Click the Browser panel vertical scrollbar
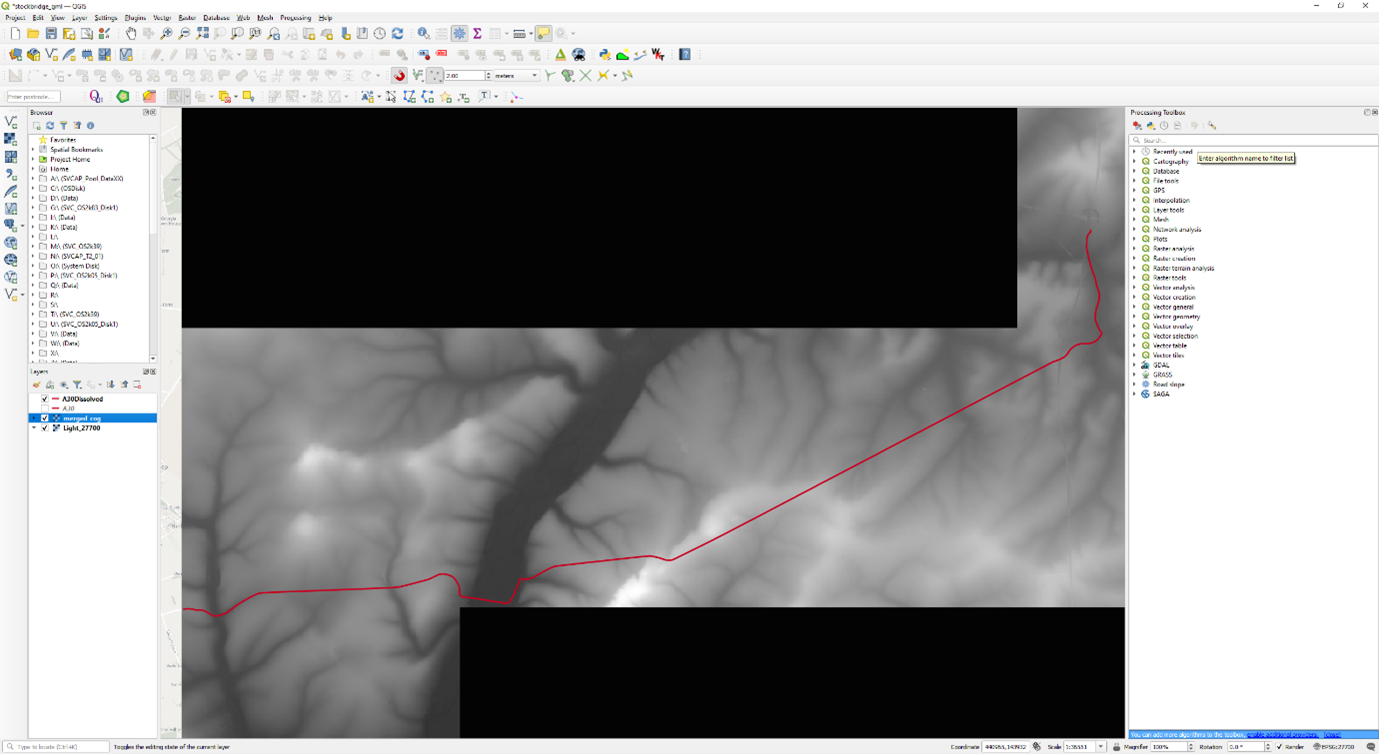Image resolution: width=1379 pixels, height=754 pixels. click(153, 250)
